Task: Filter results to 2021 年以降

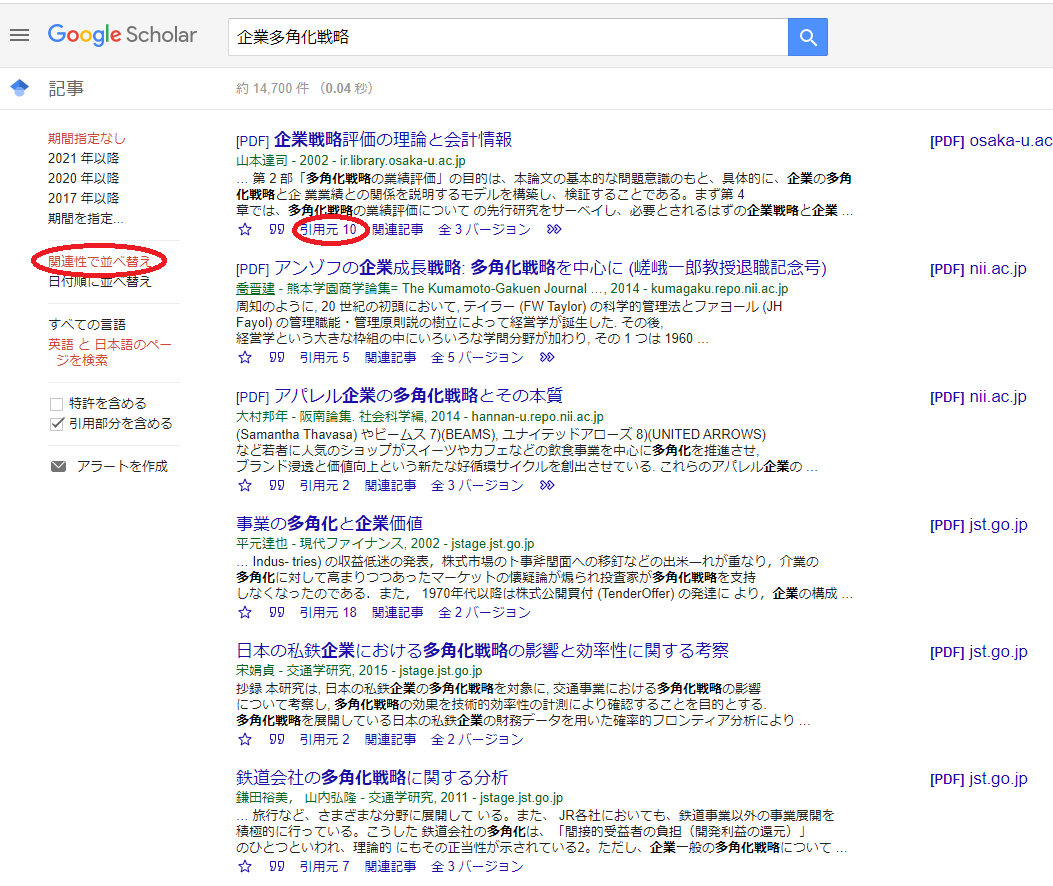Action: coord(83,159)
